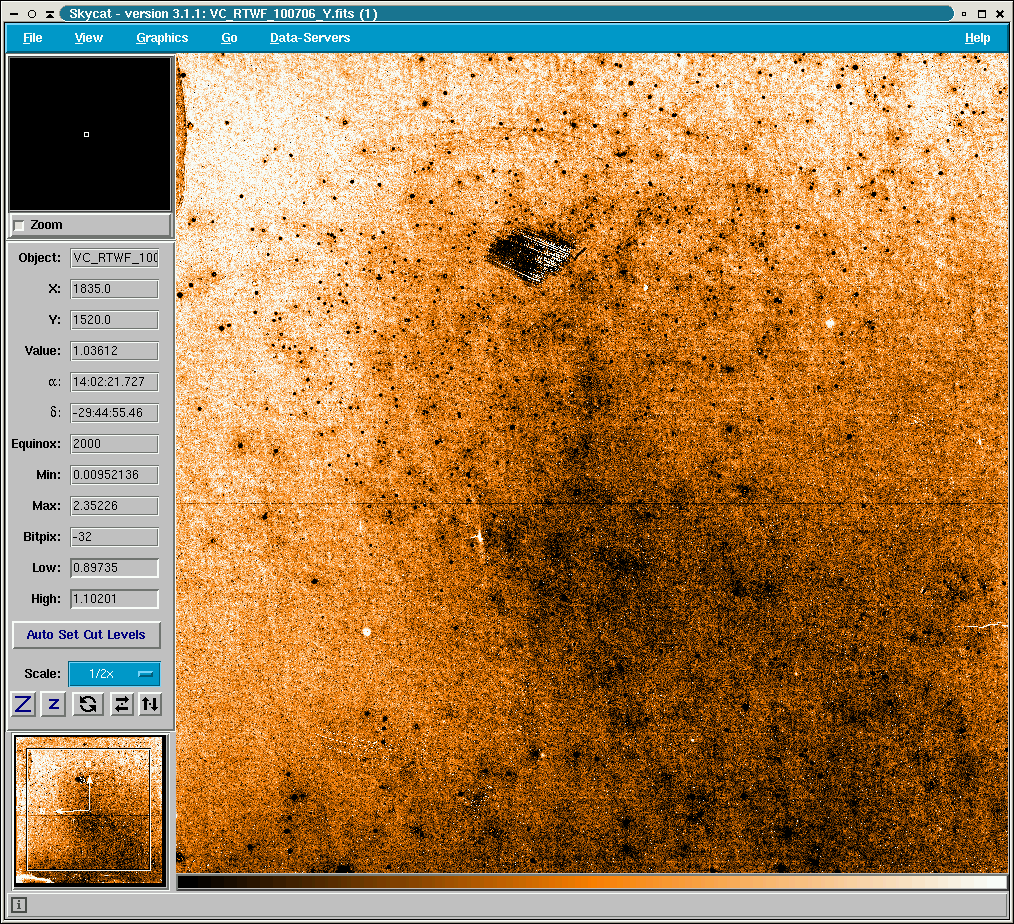The image size is (1014, 924).
Task: Click the large Z zoom-in button
Action: 23,704
